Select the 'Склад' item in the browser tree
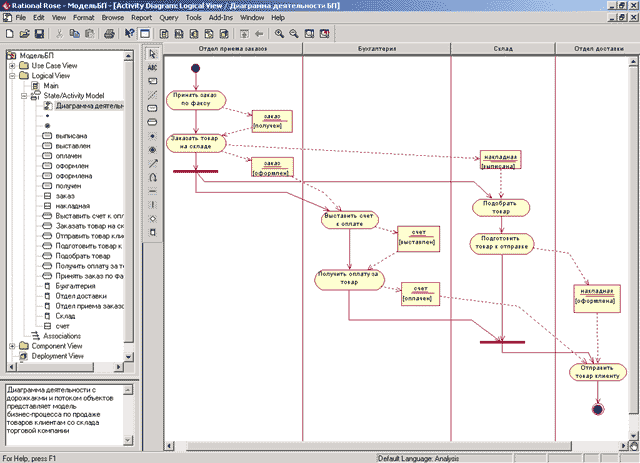Viewport: 640px width, 463px height. [65, 316]
